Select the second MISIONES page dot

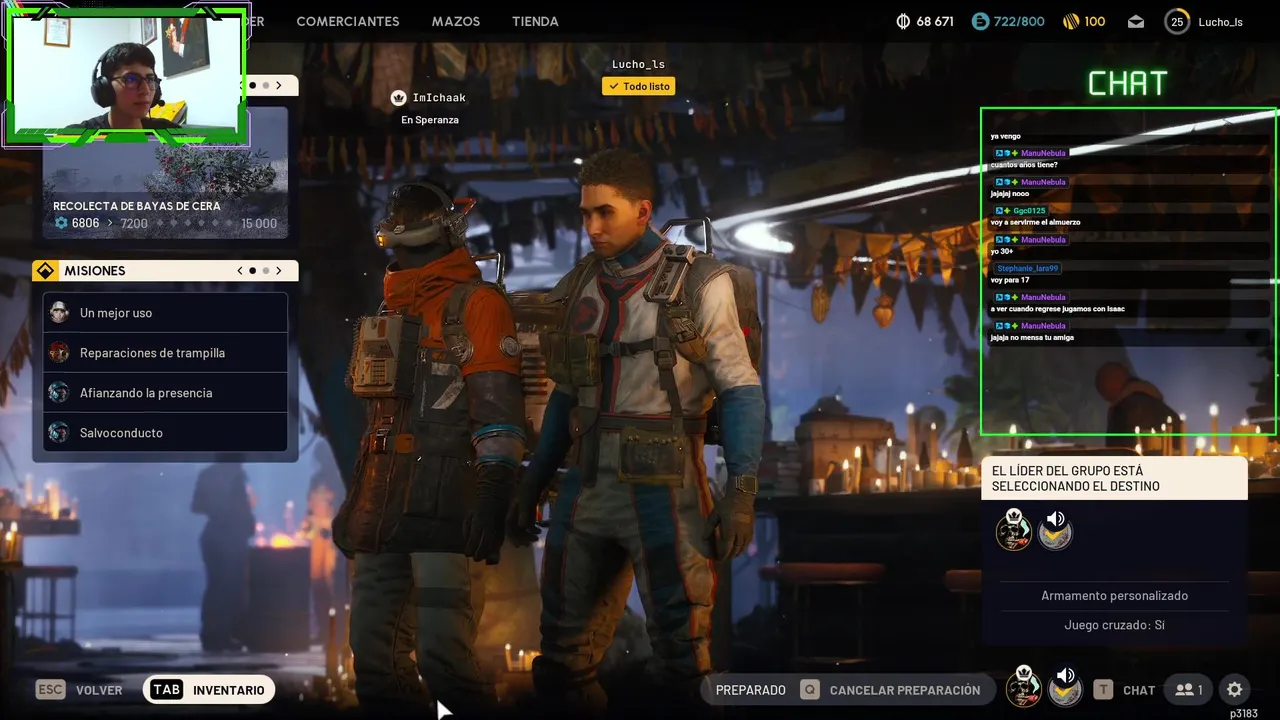[x=266, y=271]
